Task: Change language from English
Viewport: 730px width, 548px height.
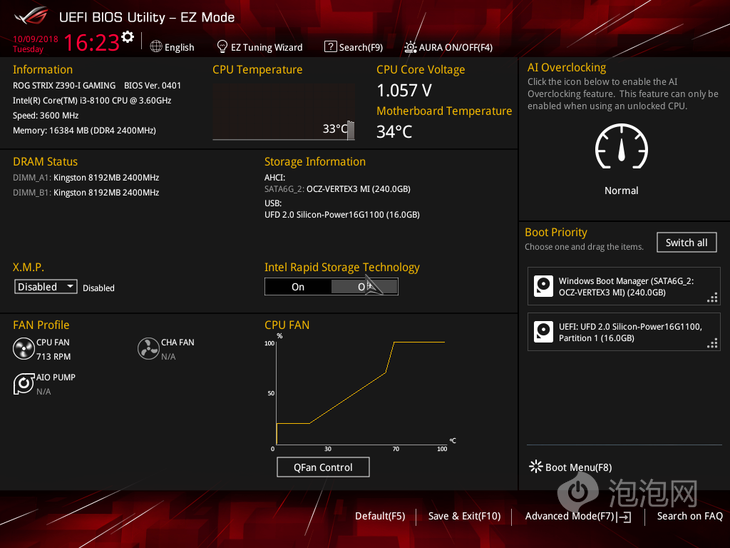Action: point(172,47)
